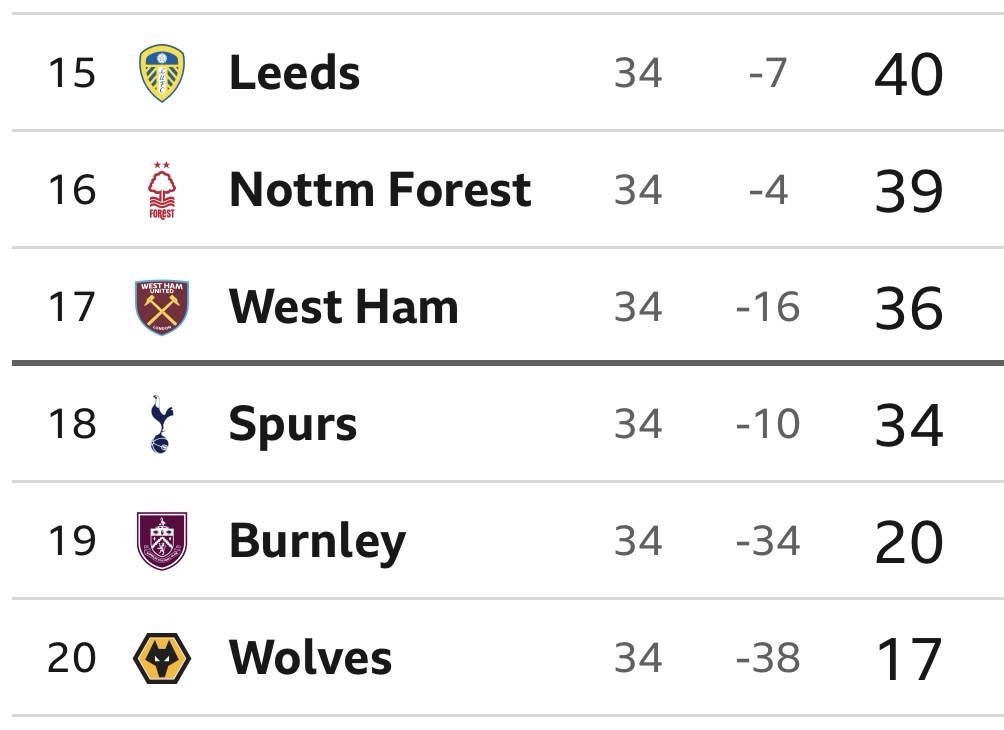Click Leeds' points total of 40

(x=908, y=75)
